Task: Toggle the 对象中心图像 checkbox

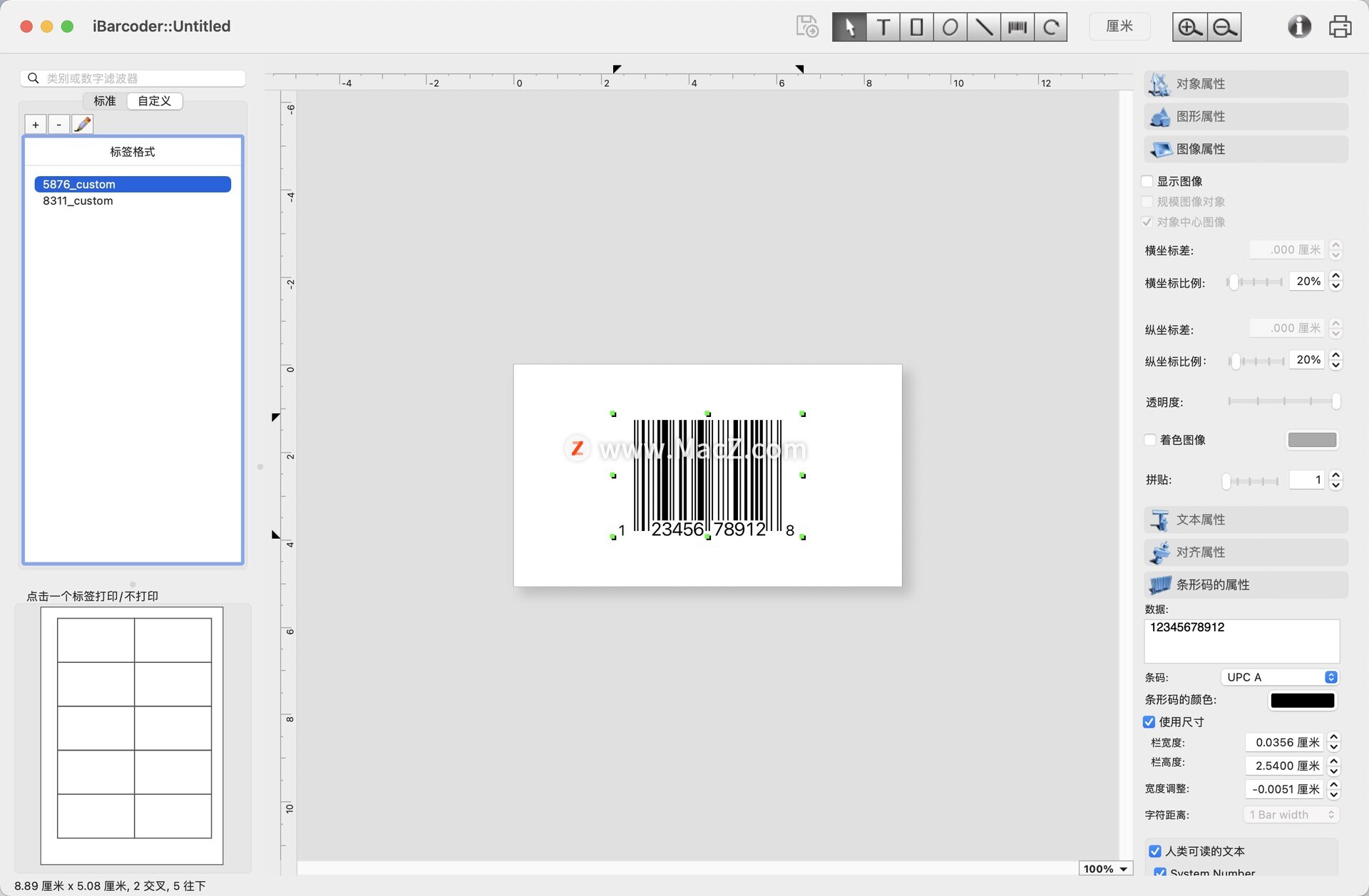Action: 1147,222
